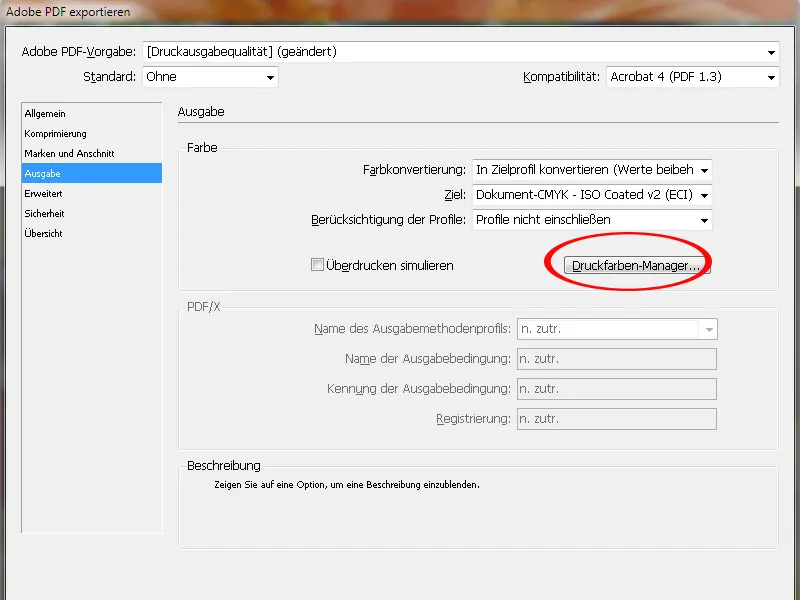The width and height of the screenshot is (800, 600).
Task: Open the Adobe PDF-Vorgabe preset dropdown
Action: 770,52
